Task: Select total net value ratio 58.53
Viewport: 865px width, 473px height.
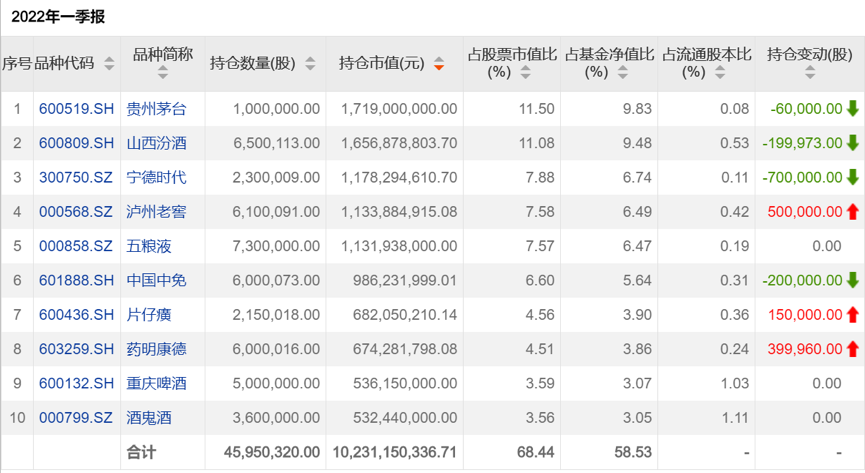Action: pyautogui.click(x=633, y=452)
